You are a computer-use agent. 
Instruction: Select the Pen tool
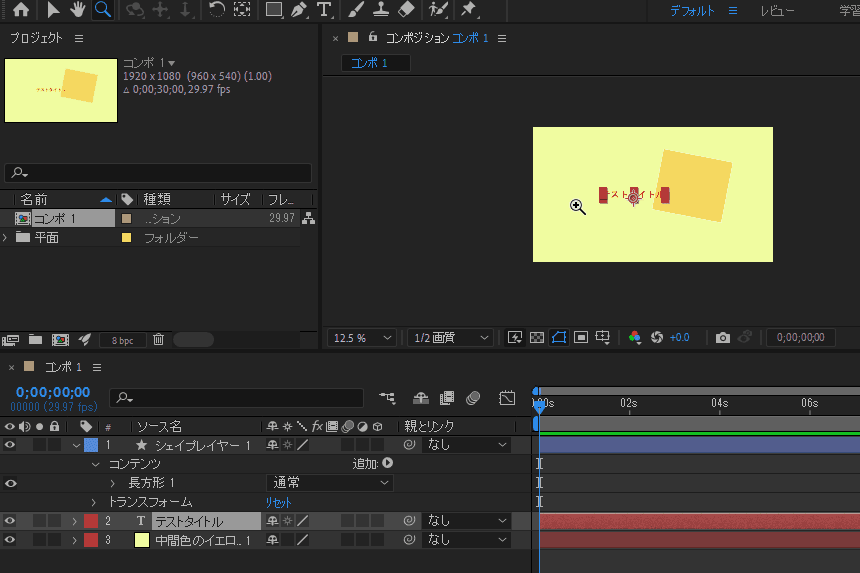click(x=299, y=9)
